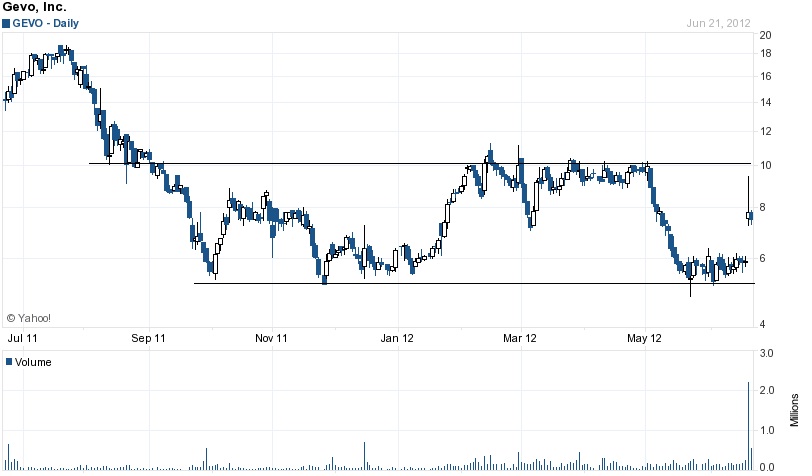Click the price axis value 4

(x=762, y=324)
